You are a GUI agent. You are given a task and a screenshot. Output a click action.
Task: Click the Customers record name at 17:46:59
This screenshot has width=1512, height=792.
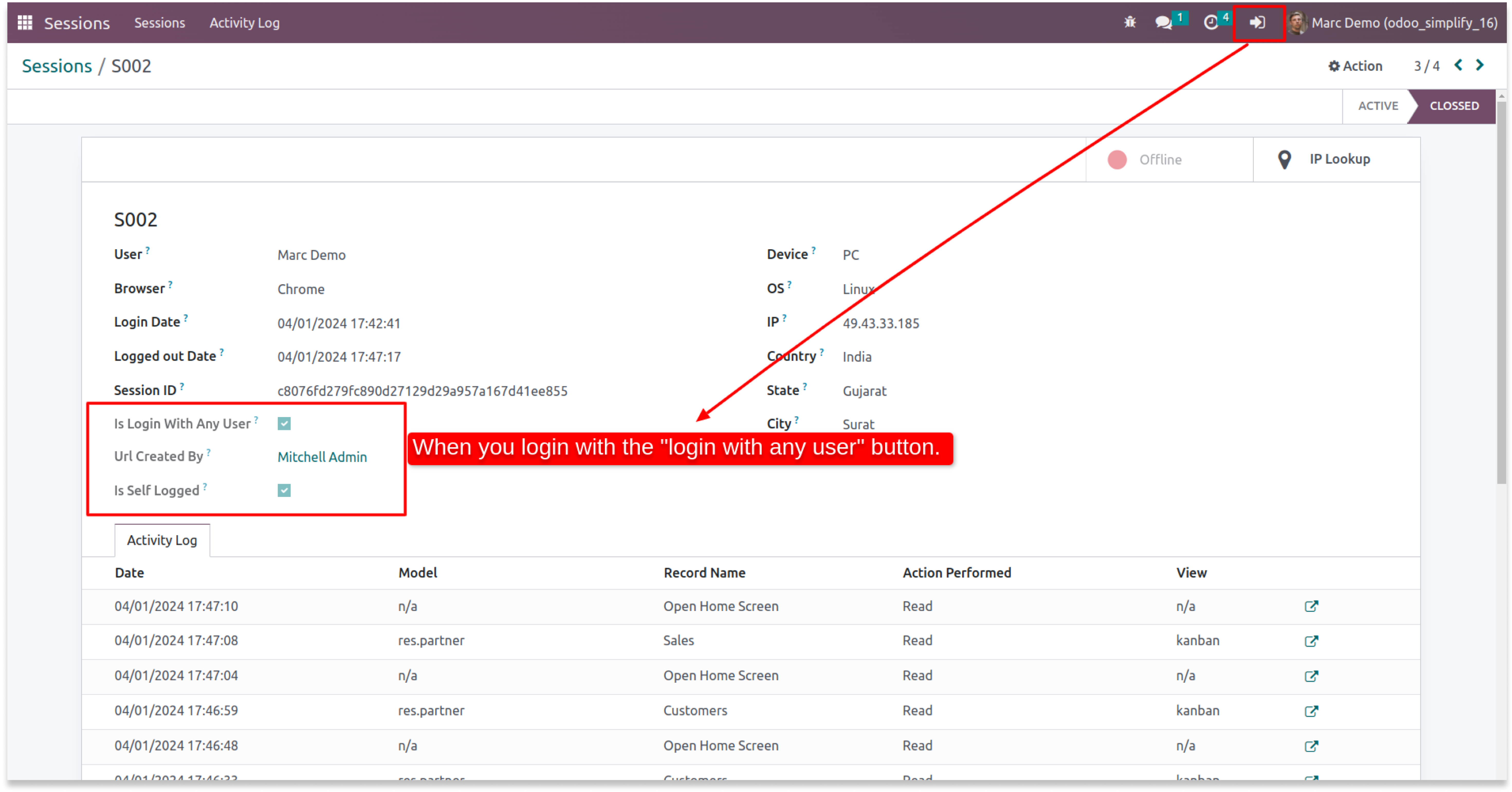pyautogui.click(x=695, y=711)
